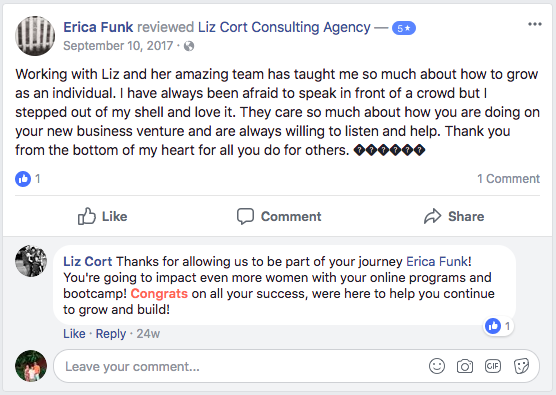Click the Comment button under the post
The width and height of the screenshot is (556, 395).
tap(279, 216)
